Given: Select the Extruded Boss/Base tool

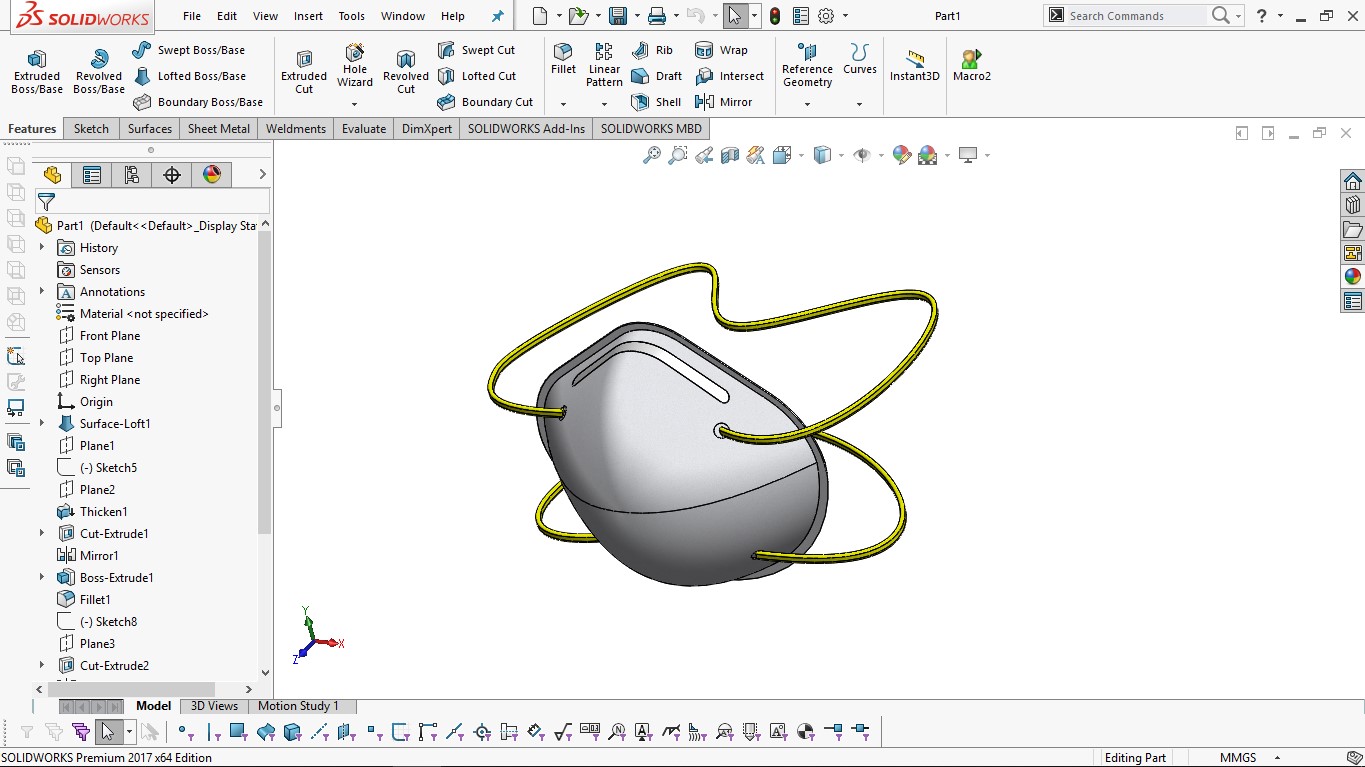Looking at the screenshot, I should point(36,70).
